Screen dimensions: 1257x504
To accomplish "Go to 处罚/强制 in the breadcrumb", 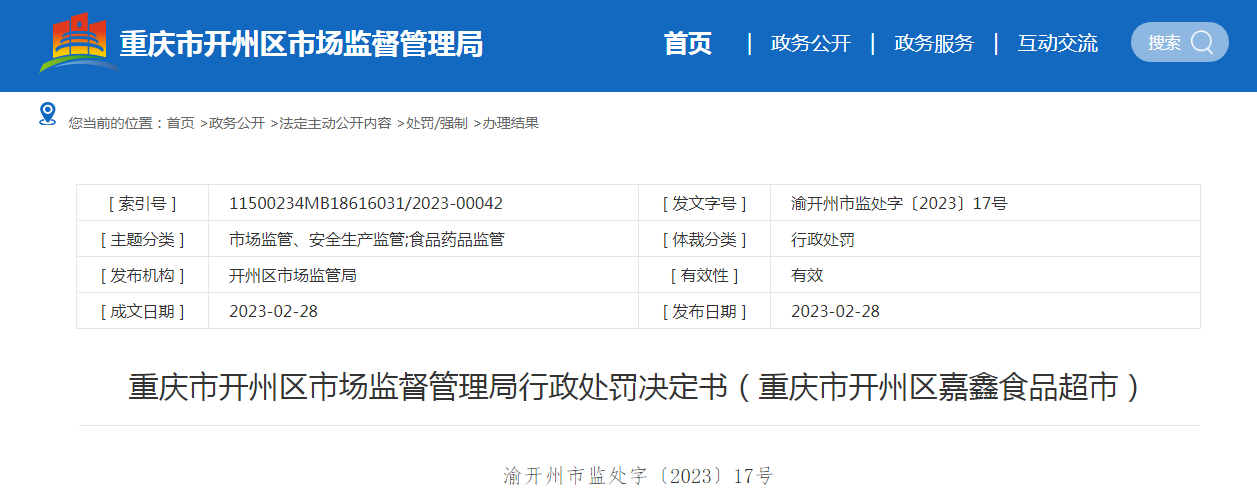I will (x=436, y=123).
